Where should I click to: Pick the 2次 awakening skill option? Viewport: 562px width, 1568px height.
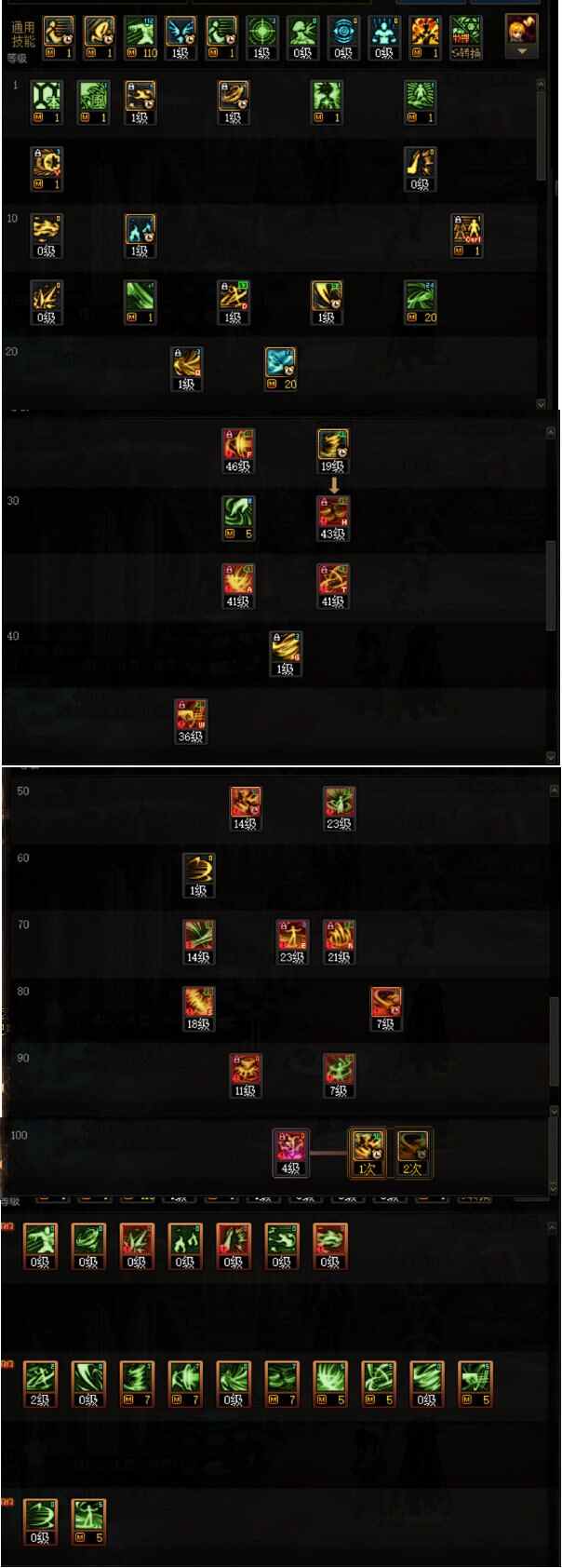(x=411, y=1153)
